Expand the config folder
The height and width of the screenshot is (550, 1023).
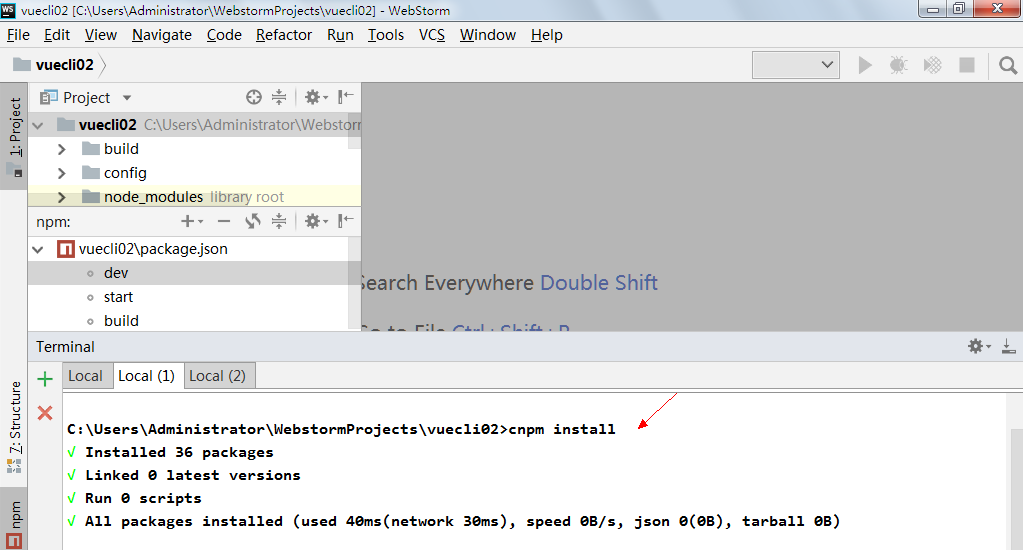coord(61,174)
